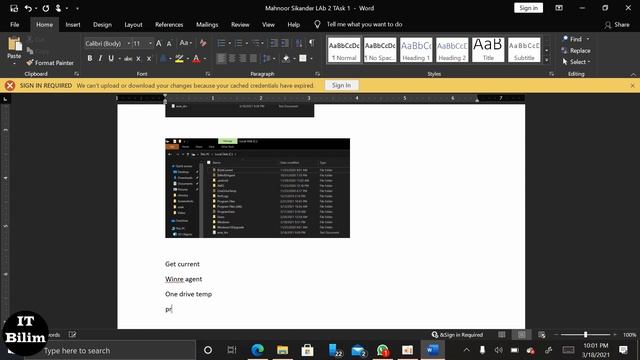Apply strikethrough formatting

point(128,59)
